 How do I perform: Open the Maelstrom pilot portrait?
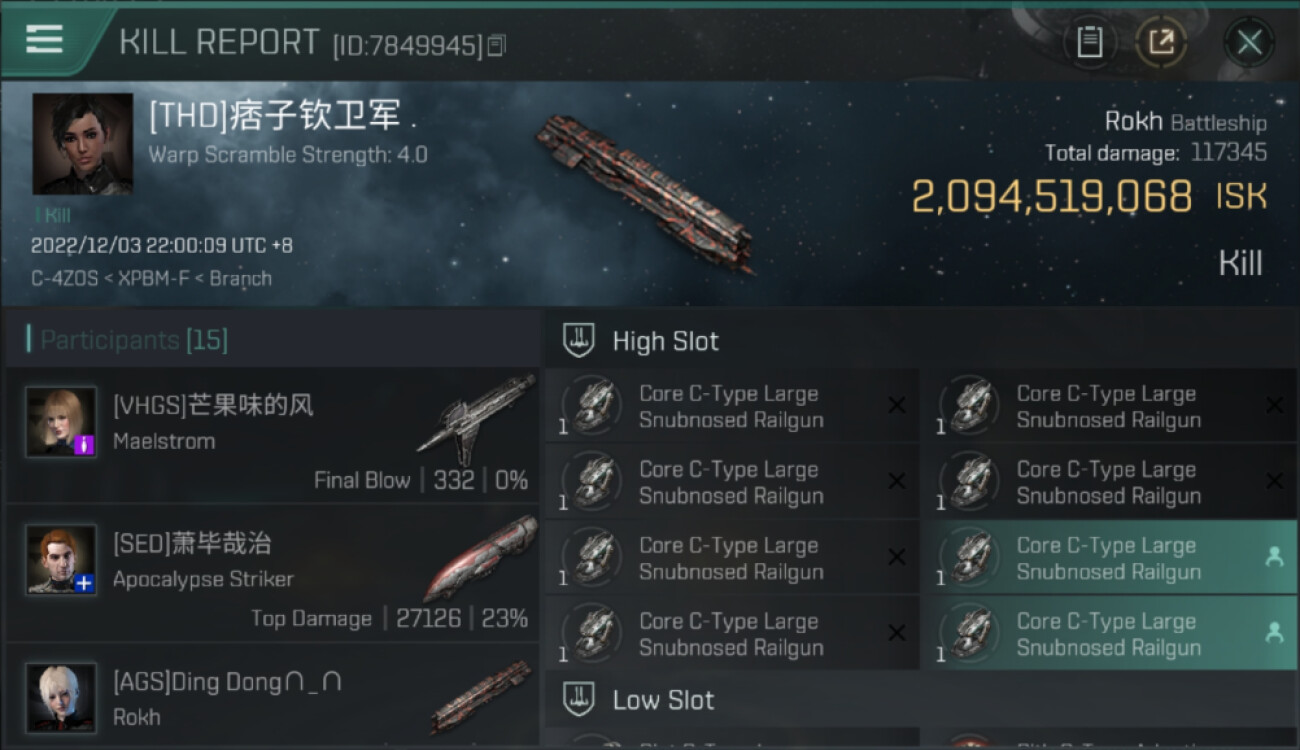[61, 422]
